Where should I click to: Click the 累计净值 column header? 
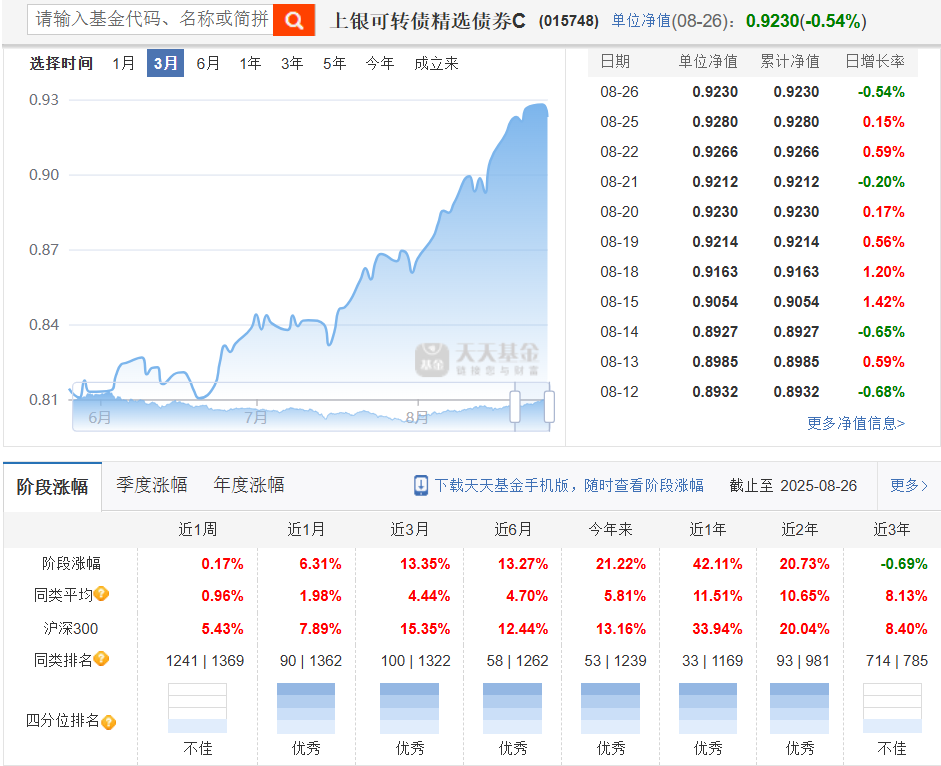tap(790, 61)
